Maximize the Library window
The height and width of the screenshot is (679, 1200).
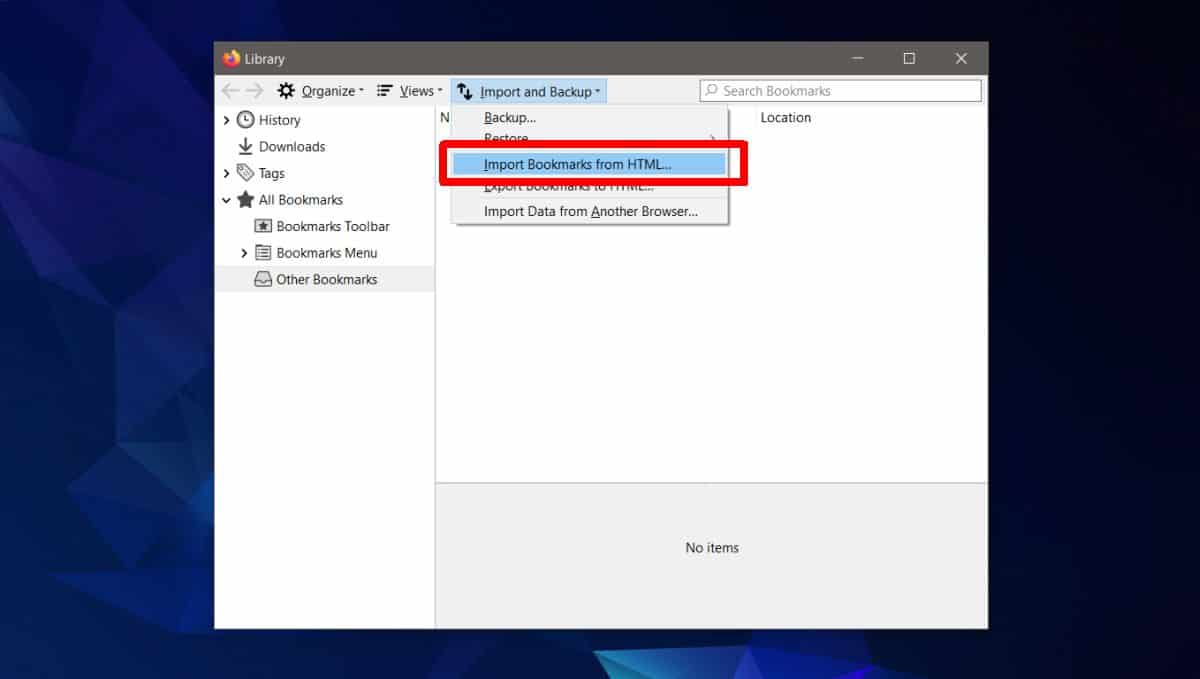coord(908,58)
